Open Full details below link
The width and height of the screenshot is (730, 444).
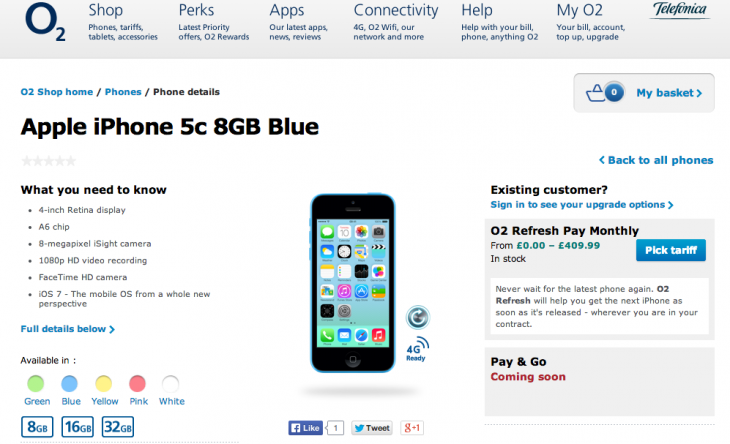point(68,329)
